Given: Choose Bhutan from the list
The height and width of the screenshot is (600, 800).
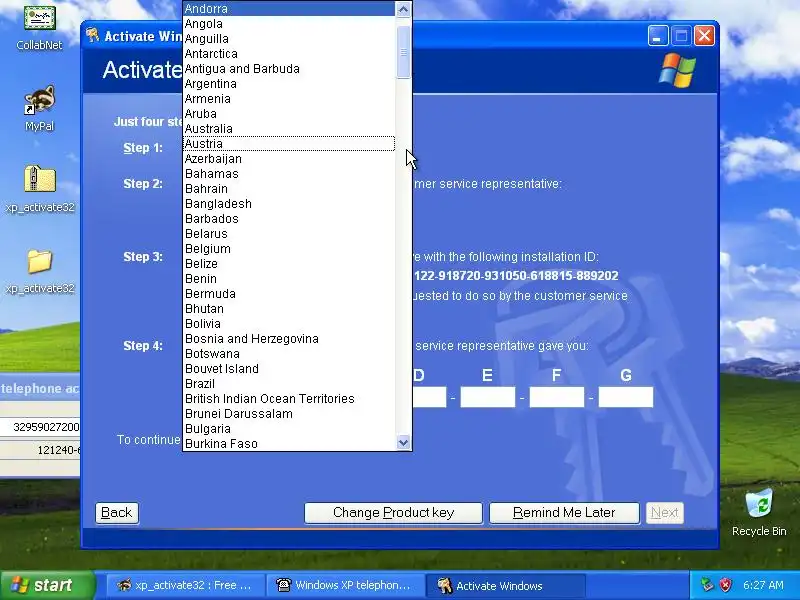Looking at the screenshot, I should 289,309.
